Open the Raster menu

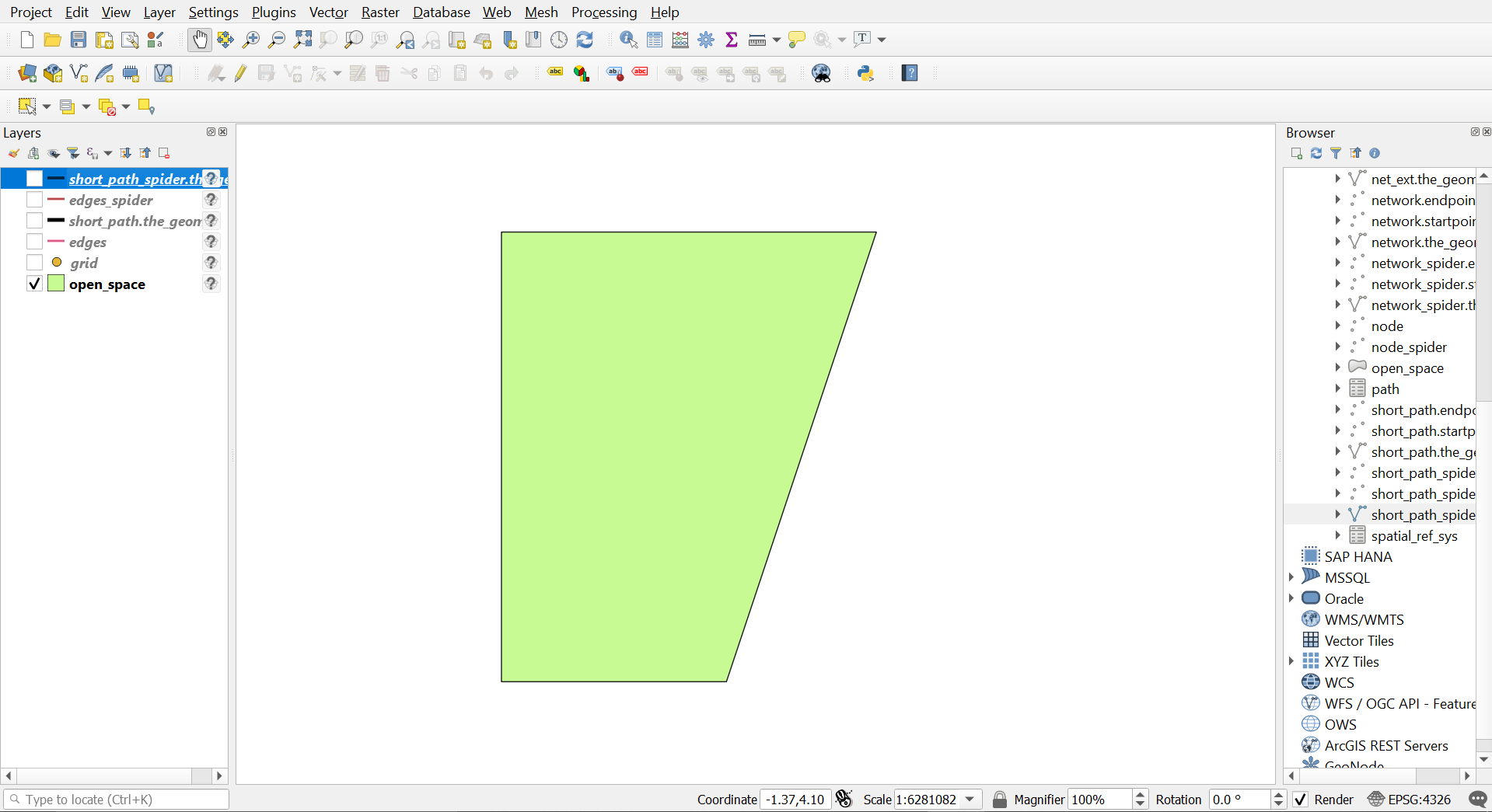(380, 12)
